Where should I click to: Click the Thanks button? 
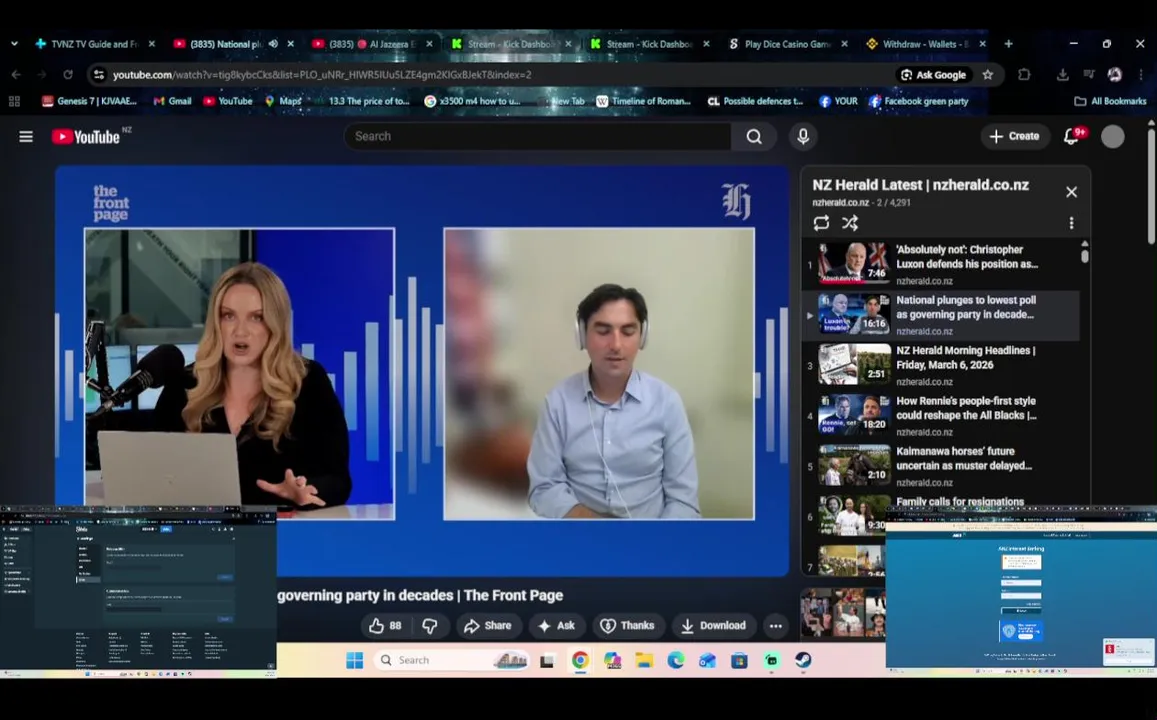(628, 626)
